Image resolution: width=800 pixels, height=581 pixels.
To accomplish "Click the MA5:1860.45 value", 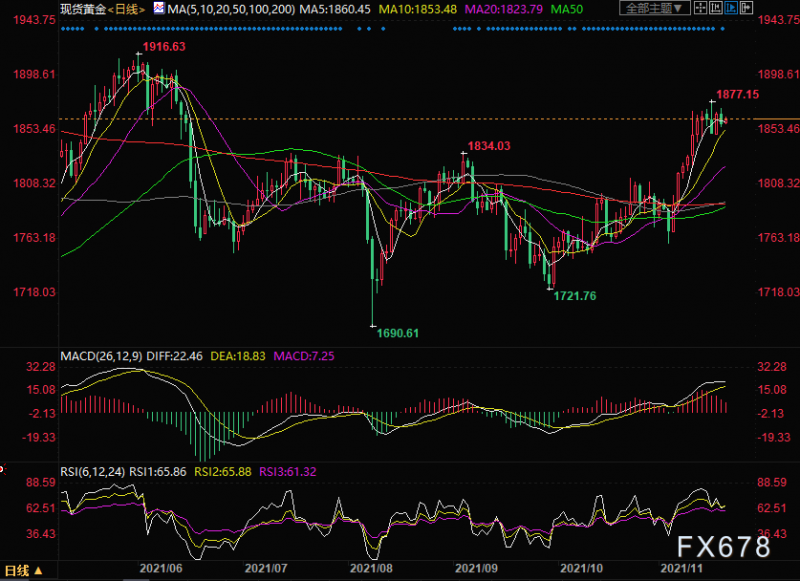I will pos(335,9).
